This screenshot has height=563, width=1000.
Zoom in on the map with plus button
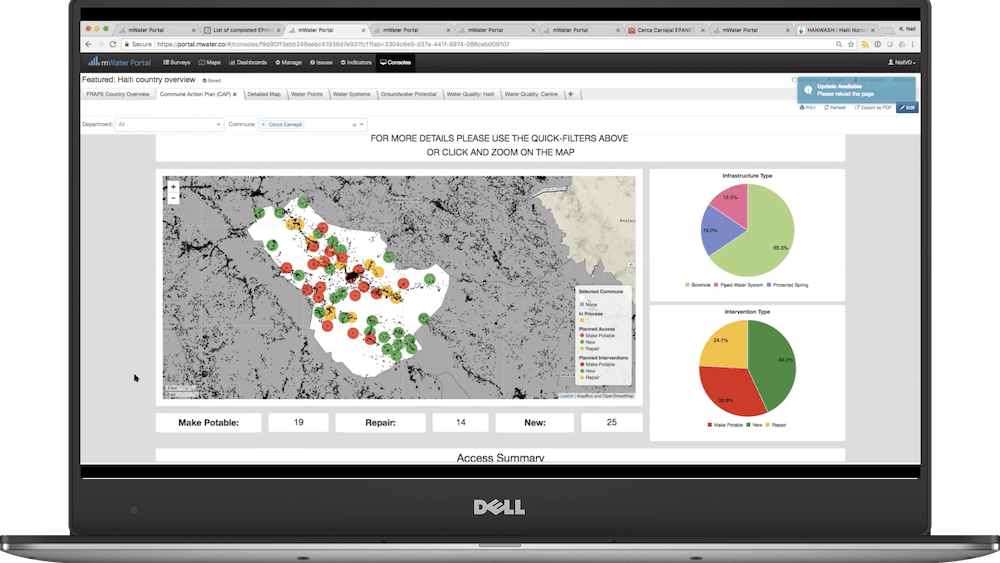point(173,187)
